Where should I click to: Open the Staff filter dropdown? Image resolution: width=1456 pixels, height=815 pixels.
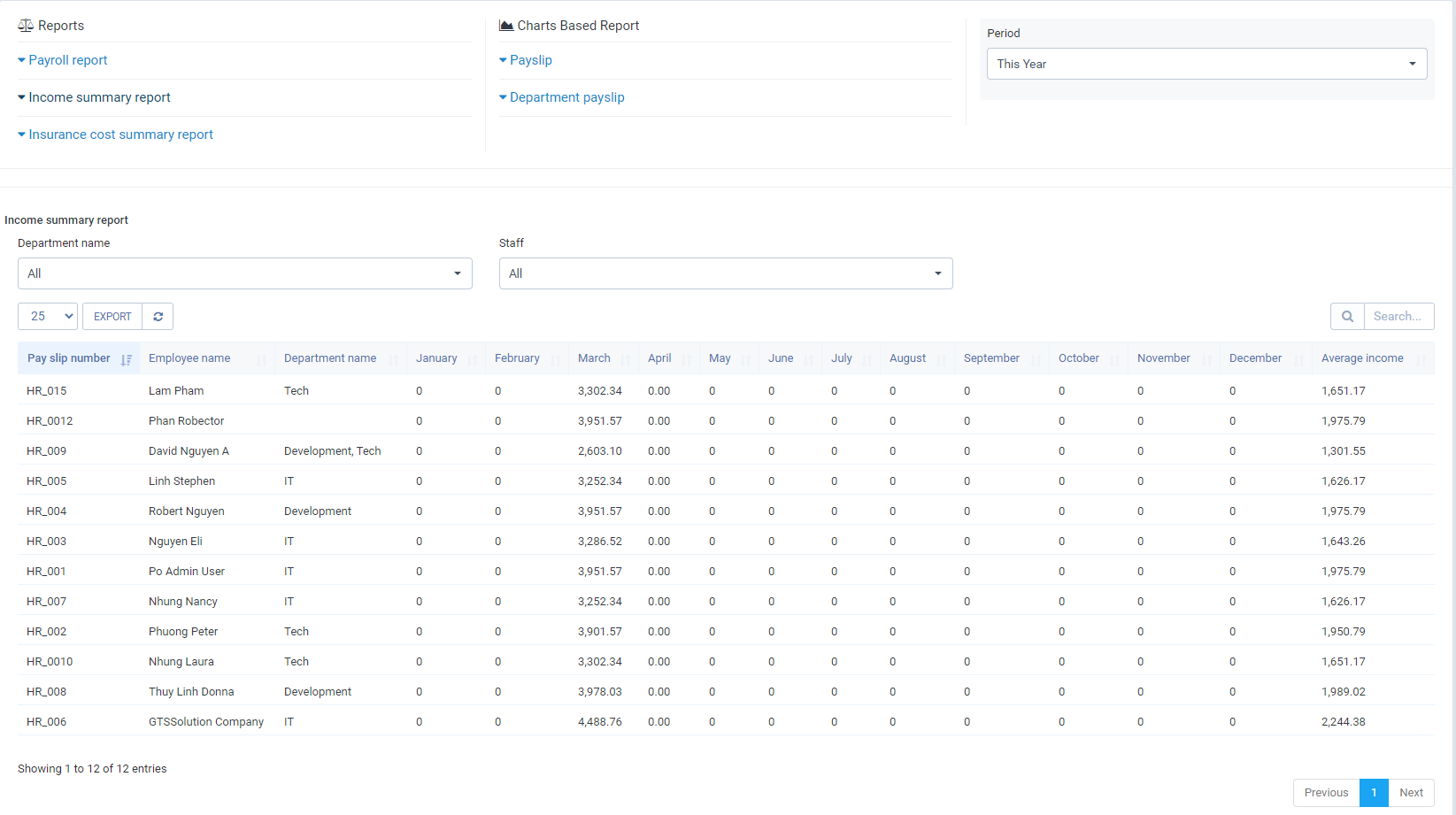point(726,273)
